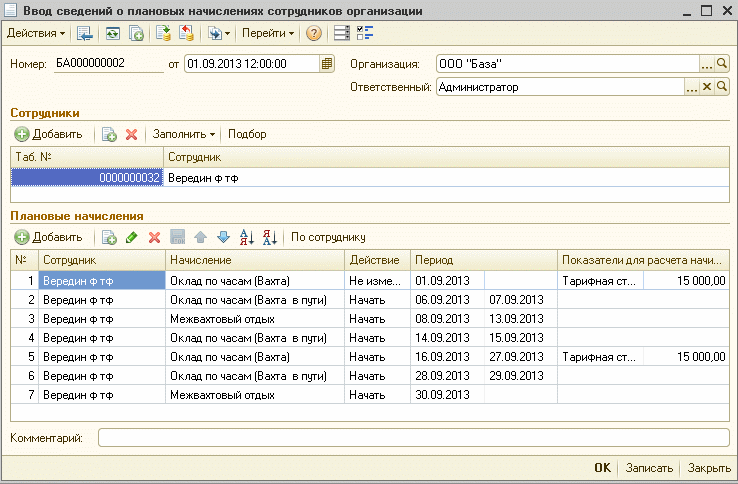Screen dimensions: 738x484
Task: Sort accruals ascending icon
Action: 247,237
